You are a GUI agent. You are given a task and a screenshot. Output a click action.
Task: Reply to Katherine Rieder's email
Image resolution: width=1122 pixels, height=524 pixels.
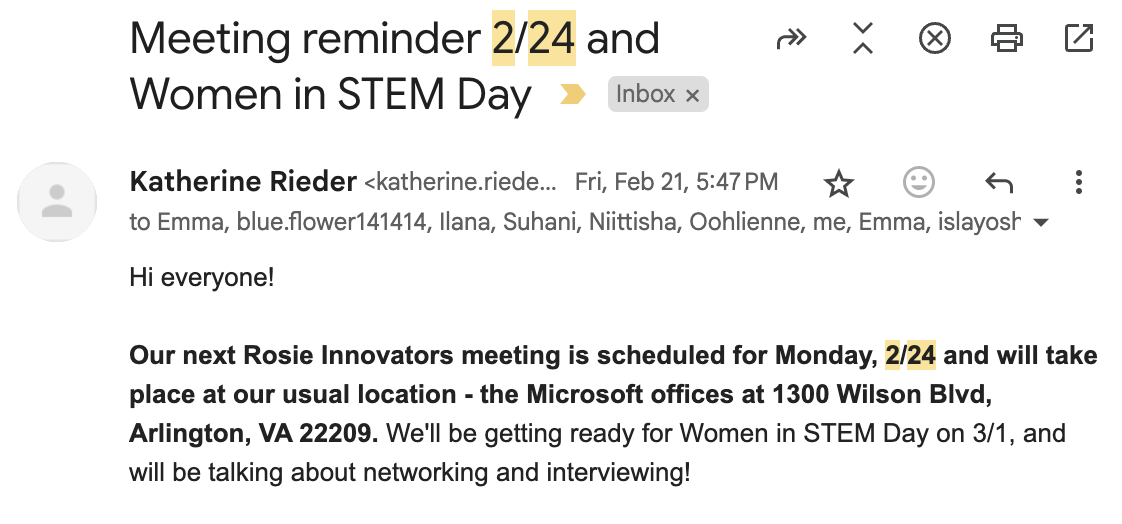(x=998, y=182)
